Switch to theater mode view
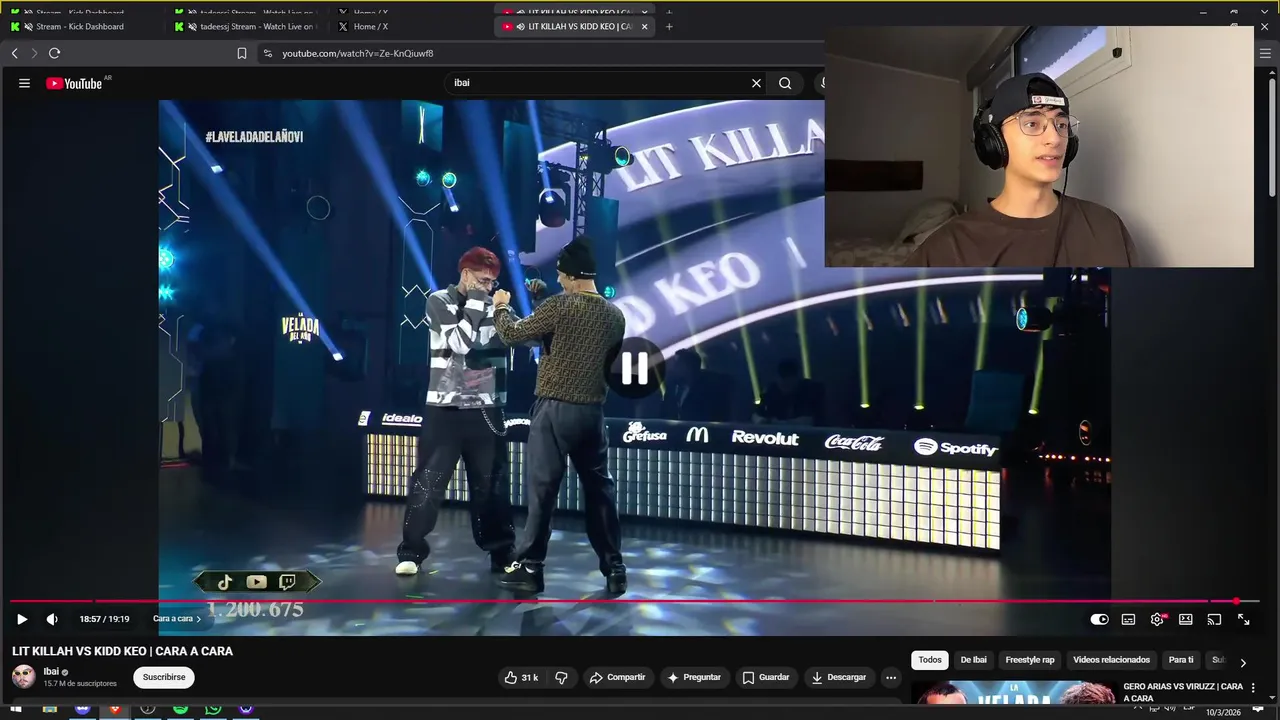Image resolution: width=1280 pixels, height=720 pixels. (x=1186, y=619)
